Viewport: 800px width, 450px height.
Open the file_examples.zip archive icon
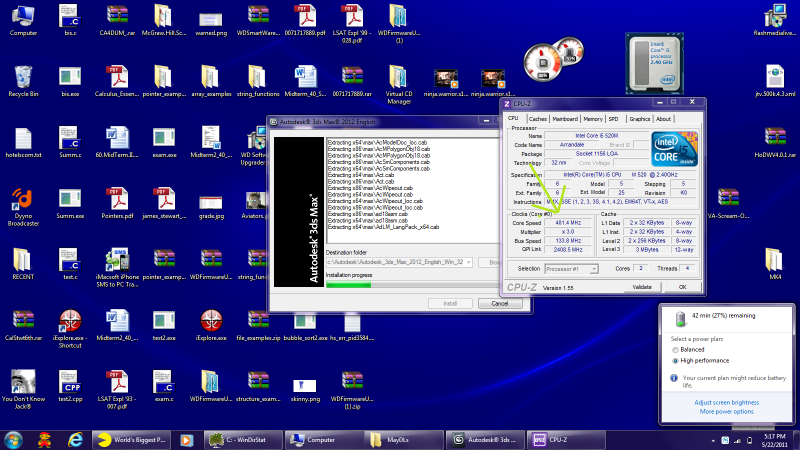click(x=258, y=326)
